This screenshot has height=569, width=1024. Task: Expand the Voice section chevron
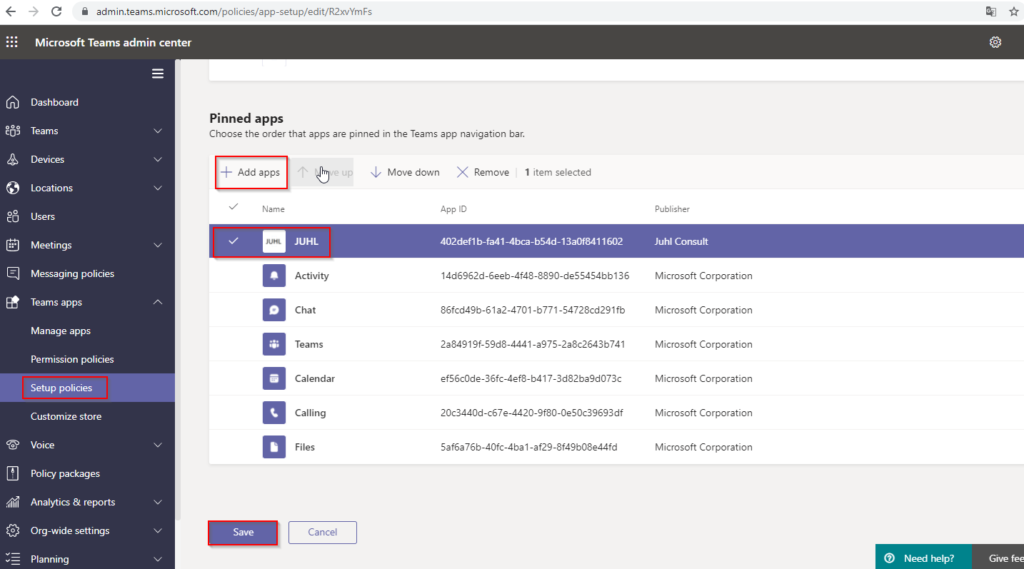click(x=158, y=445)
